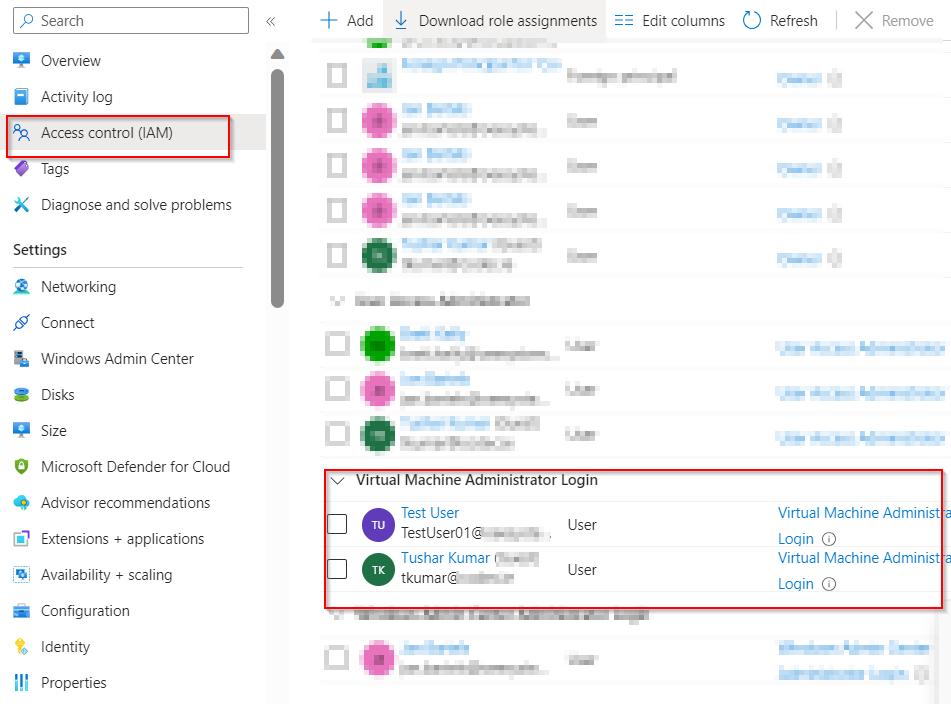Collapse the left navigation with double-chevron

(x=271, y=21)
